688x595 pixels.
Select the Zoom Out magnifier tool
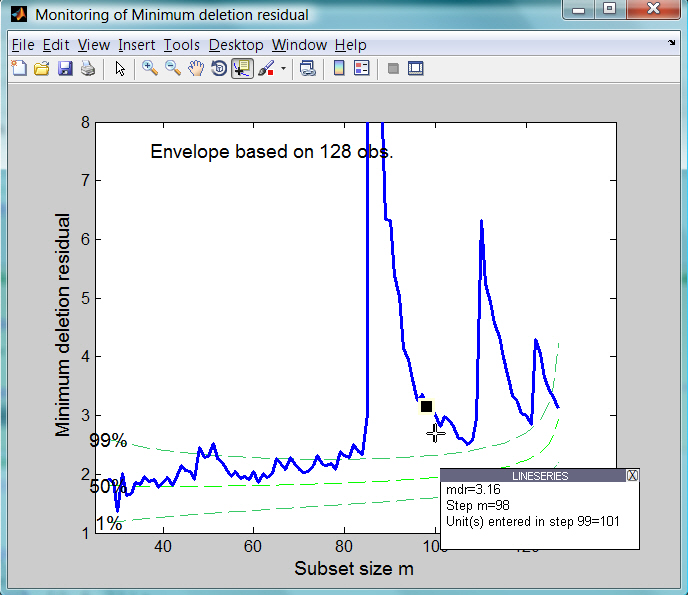(x=173, y=69)
